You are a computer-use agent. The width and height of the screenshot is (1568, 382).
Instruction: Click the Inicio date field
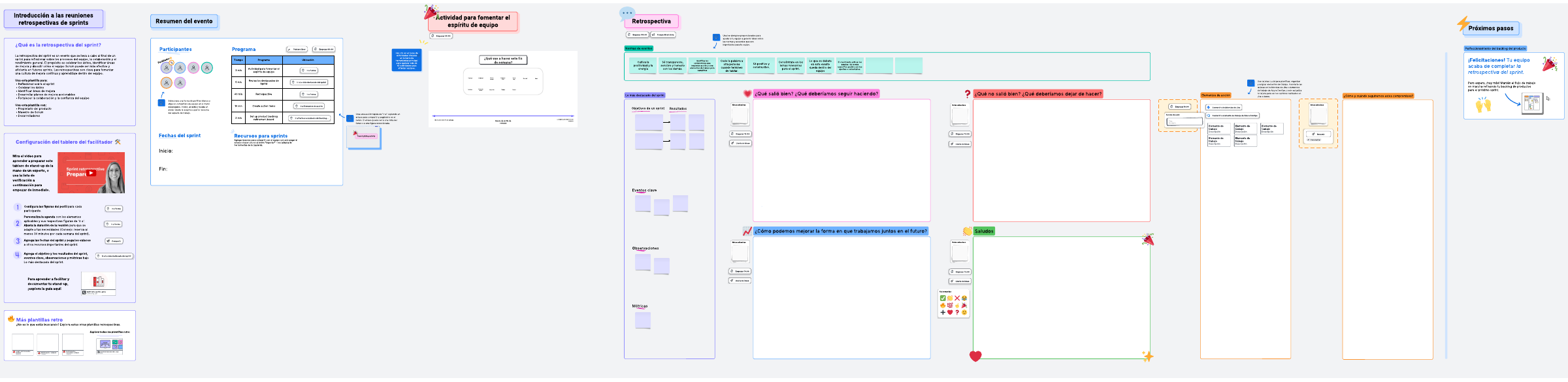pyautogui.click(x=166, y=151)
